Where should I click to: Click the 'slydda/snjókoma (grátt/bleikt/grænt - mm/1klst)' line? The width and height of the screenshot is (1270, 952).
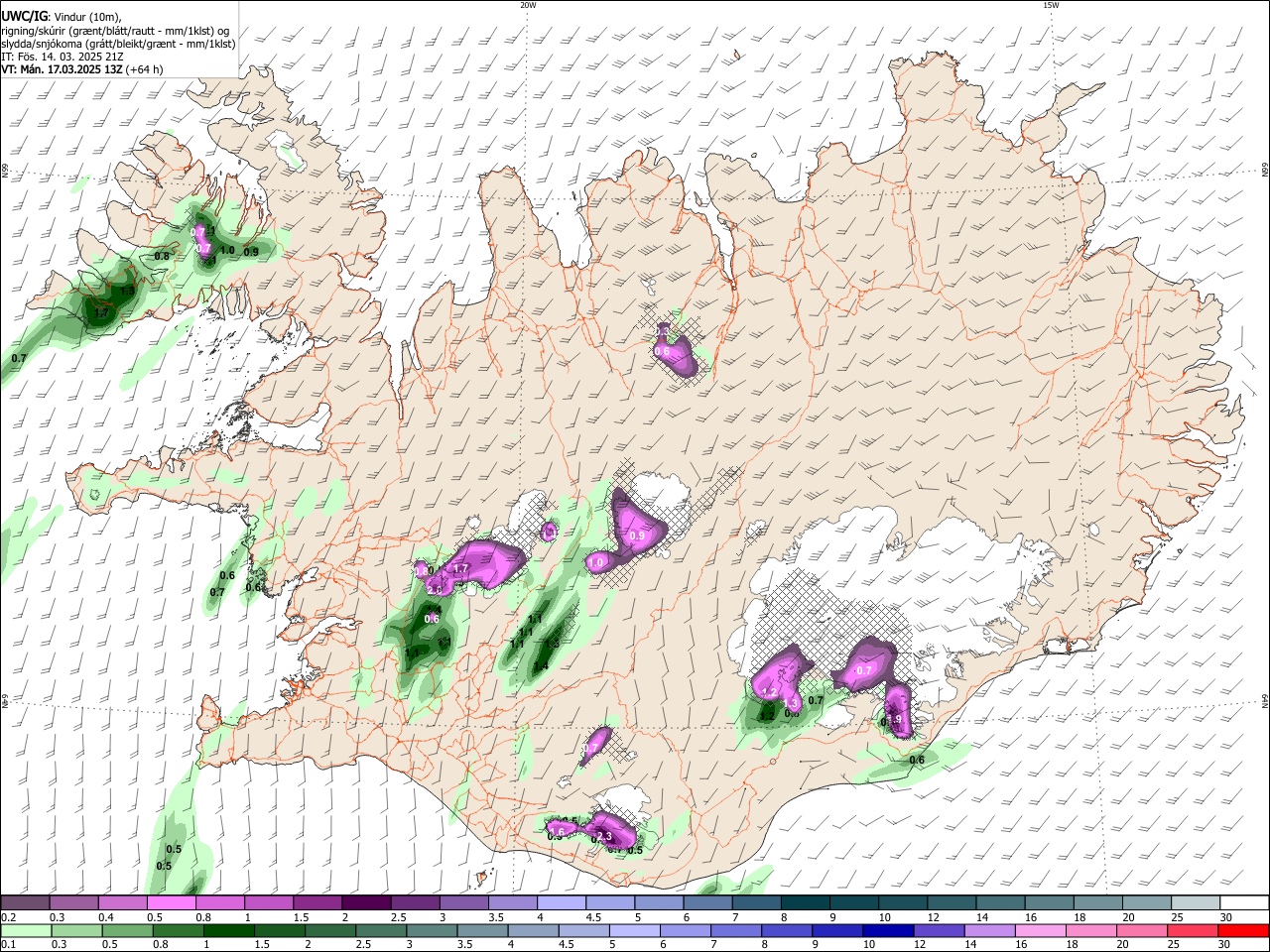[118, 44]
